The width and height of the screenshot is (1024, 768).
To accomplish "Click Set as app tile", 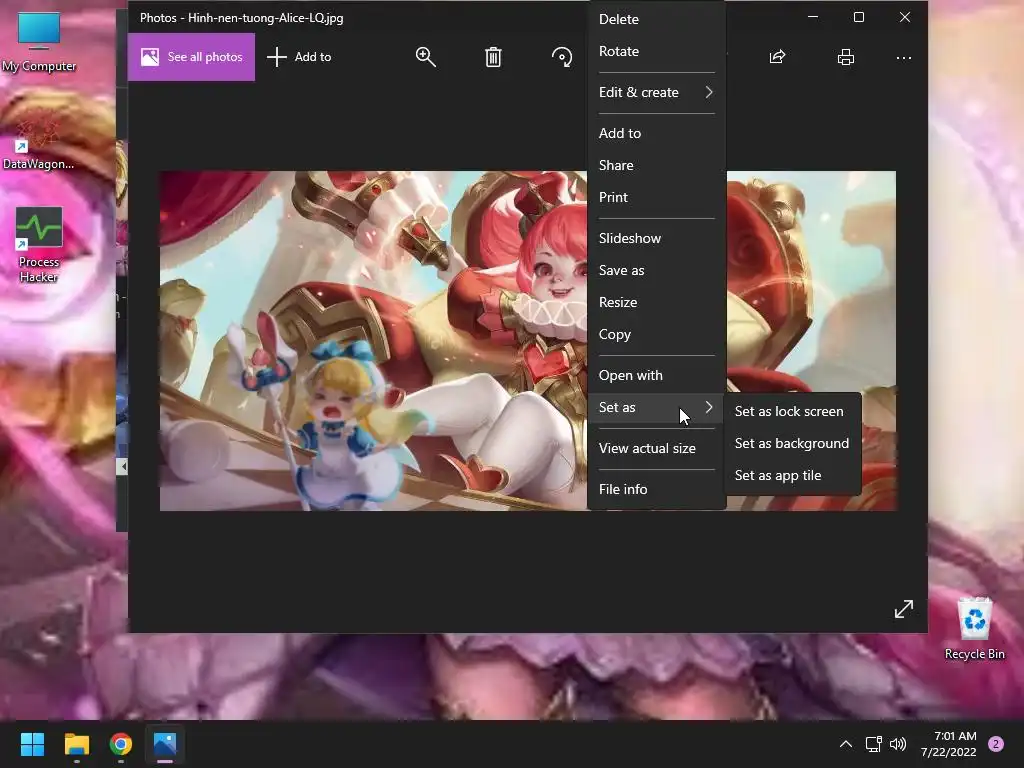I will (792, 475).
